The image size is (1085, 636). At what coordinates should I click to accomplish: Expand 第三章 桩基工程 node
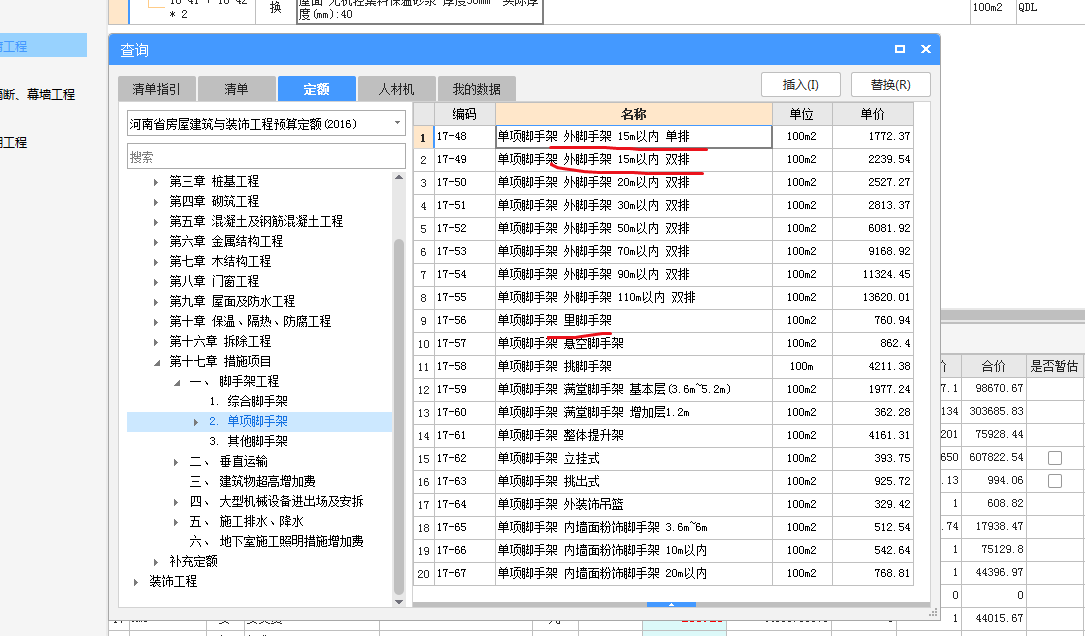click(x=156, y=182)
